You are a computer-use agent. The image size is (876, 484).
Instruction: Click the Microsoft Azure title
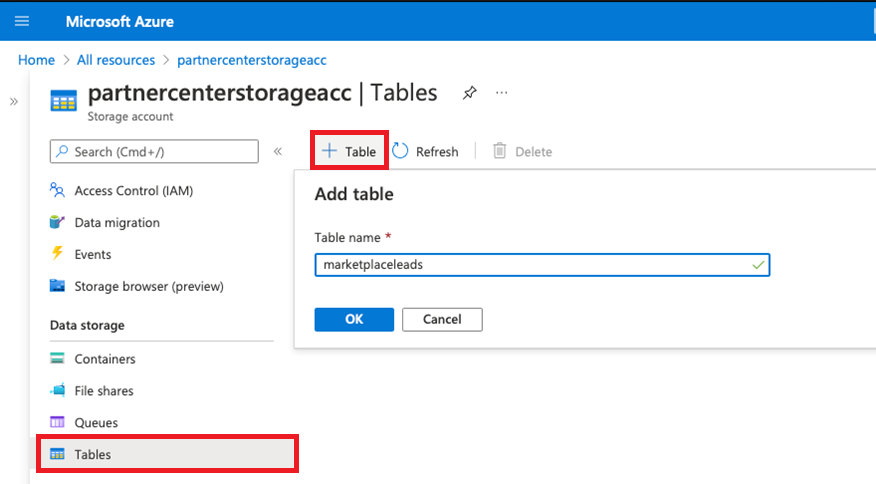(x=120, y=22)
